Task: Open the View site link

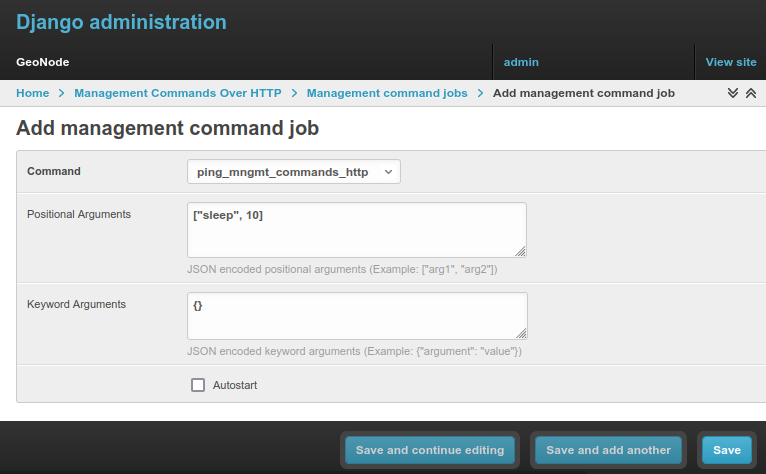Action: [731, 62]
